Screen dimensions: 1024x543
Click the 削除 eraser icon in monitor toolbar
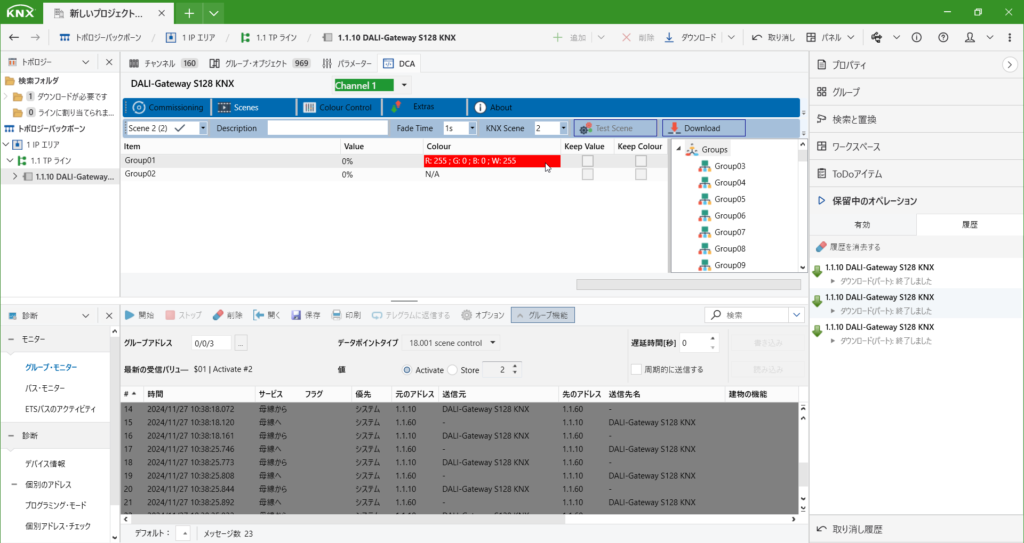[x=218, y=315]
